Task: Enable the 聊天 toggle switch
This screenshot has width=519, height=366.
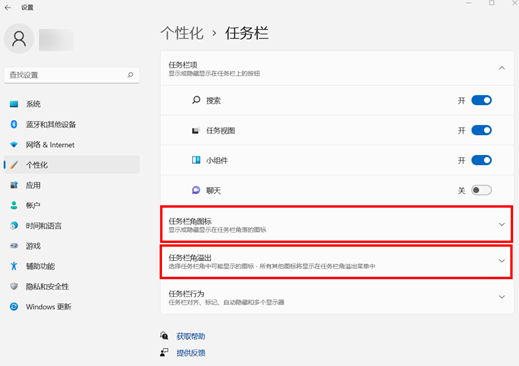Action: point(481,190)
